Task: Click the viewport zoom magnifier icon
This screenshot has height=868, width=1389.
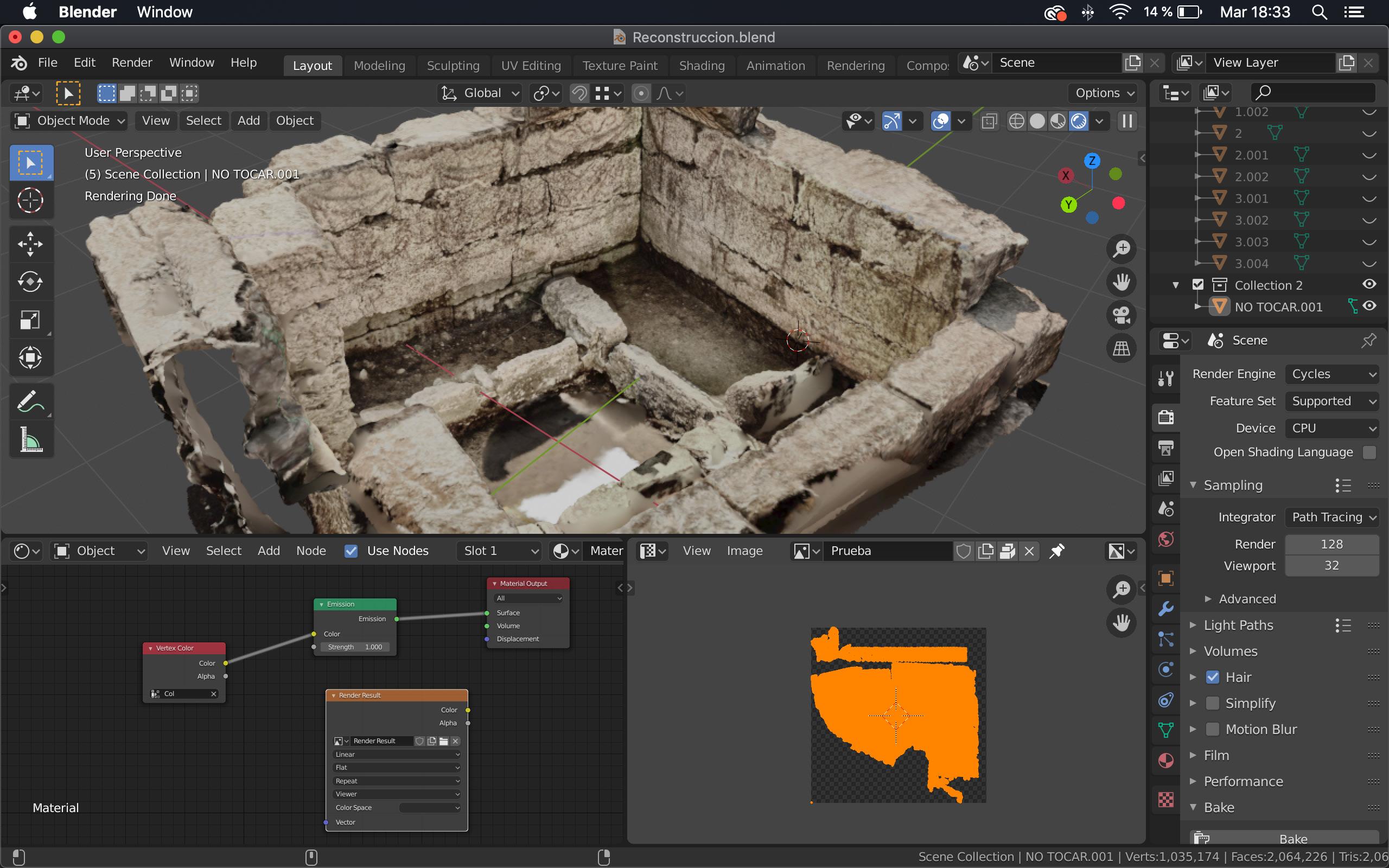Action: (x=1121, y=248)
